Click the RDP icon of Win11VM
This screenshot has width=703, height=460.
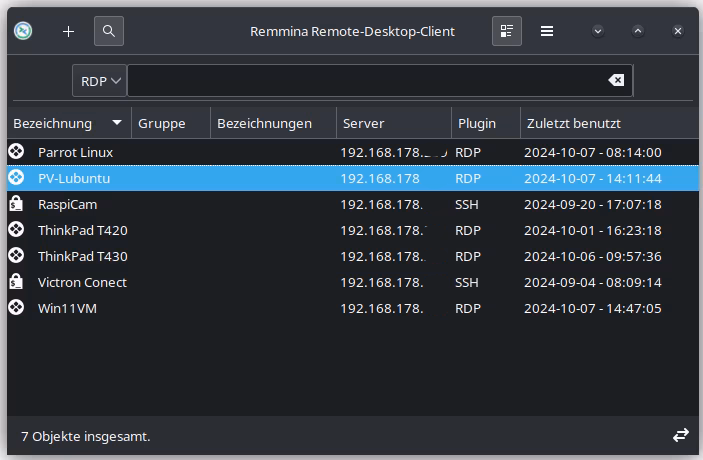pyautogui.click(x=16, y=308)
